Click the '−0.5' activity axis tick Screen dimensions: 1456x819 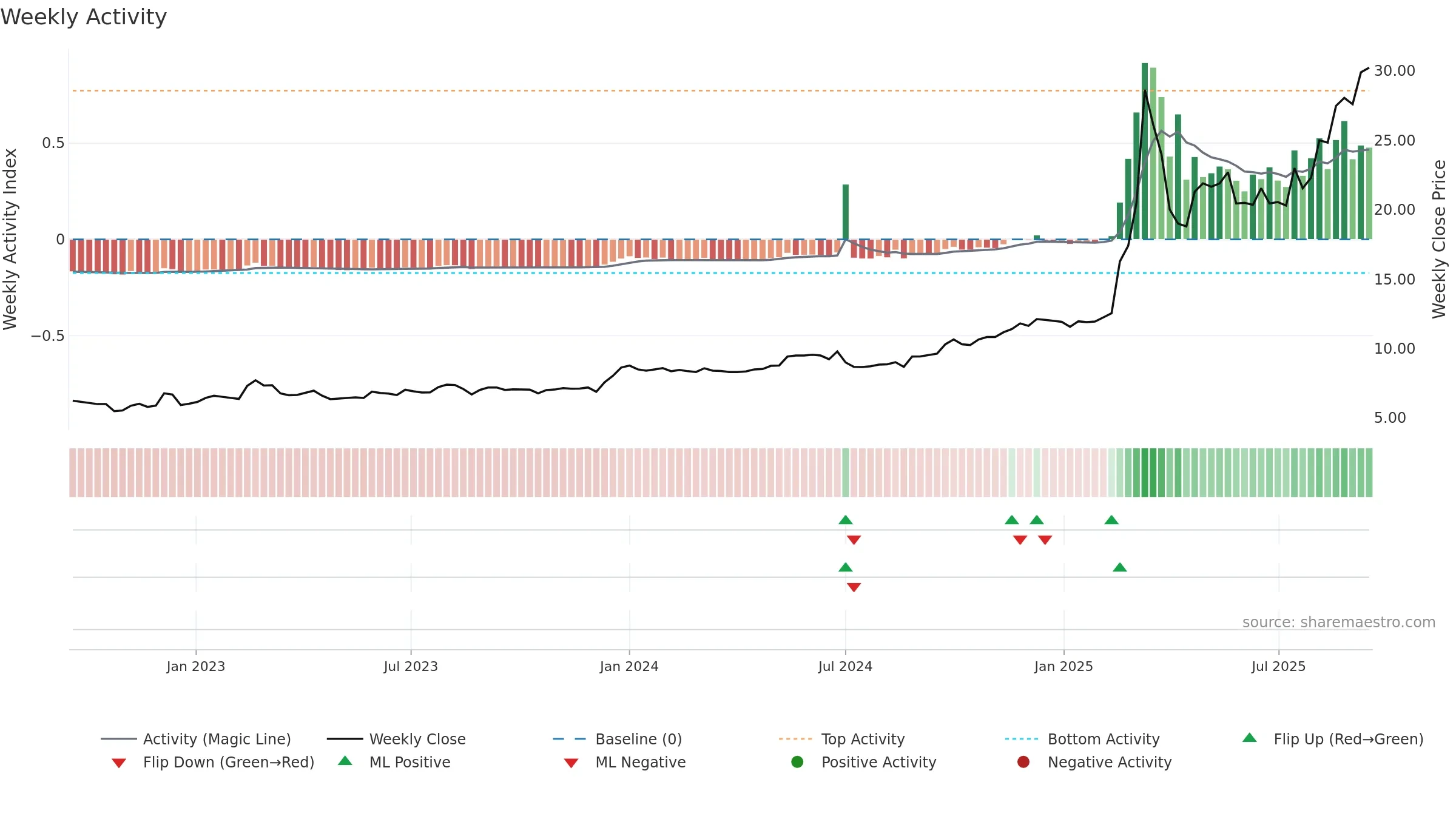click(47, 335)
